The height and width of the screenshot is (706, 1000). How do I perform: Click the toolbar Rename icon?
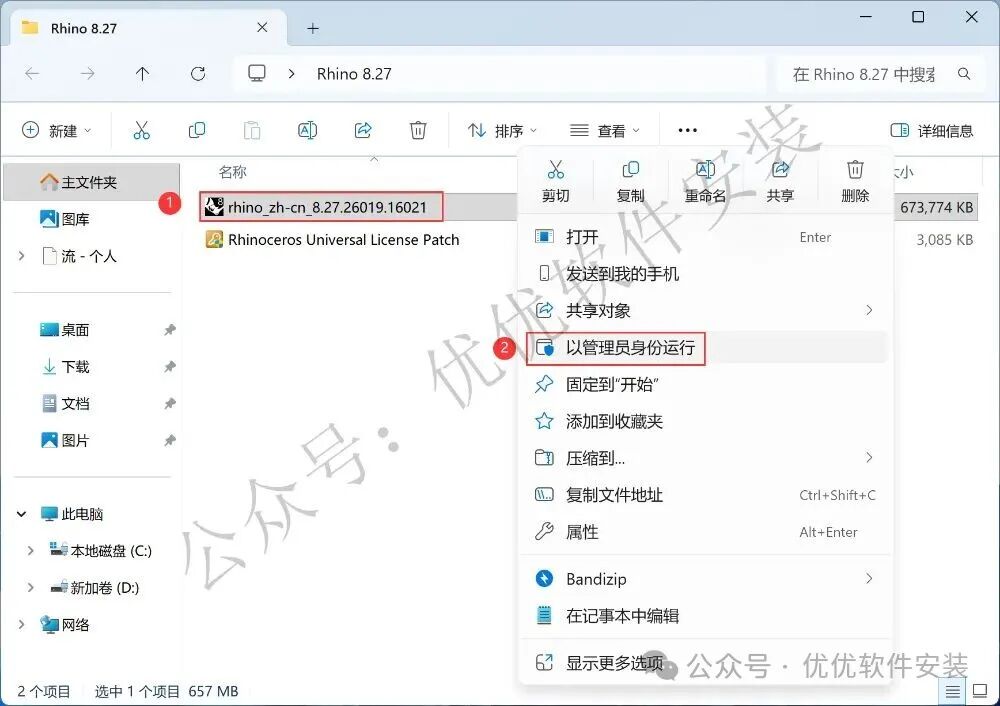pos(307,131)
